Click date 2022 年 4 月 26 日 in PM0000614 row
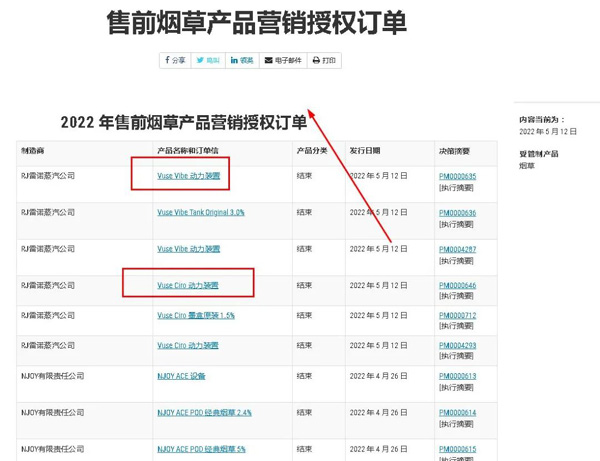Viewport: 600px width, 461px height. coord(378,413)
